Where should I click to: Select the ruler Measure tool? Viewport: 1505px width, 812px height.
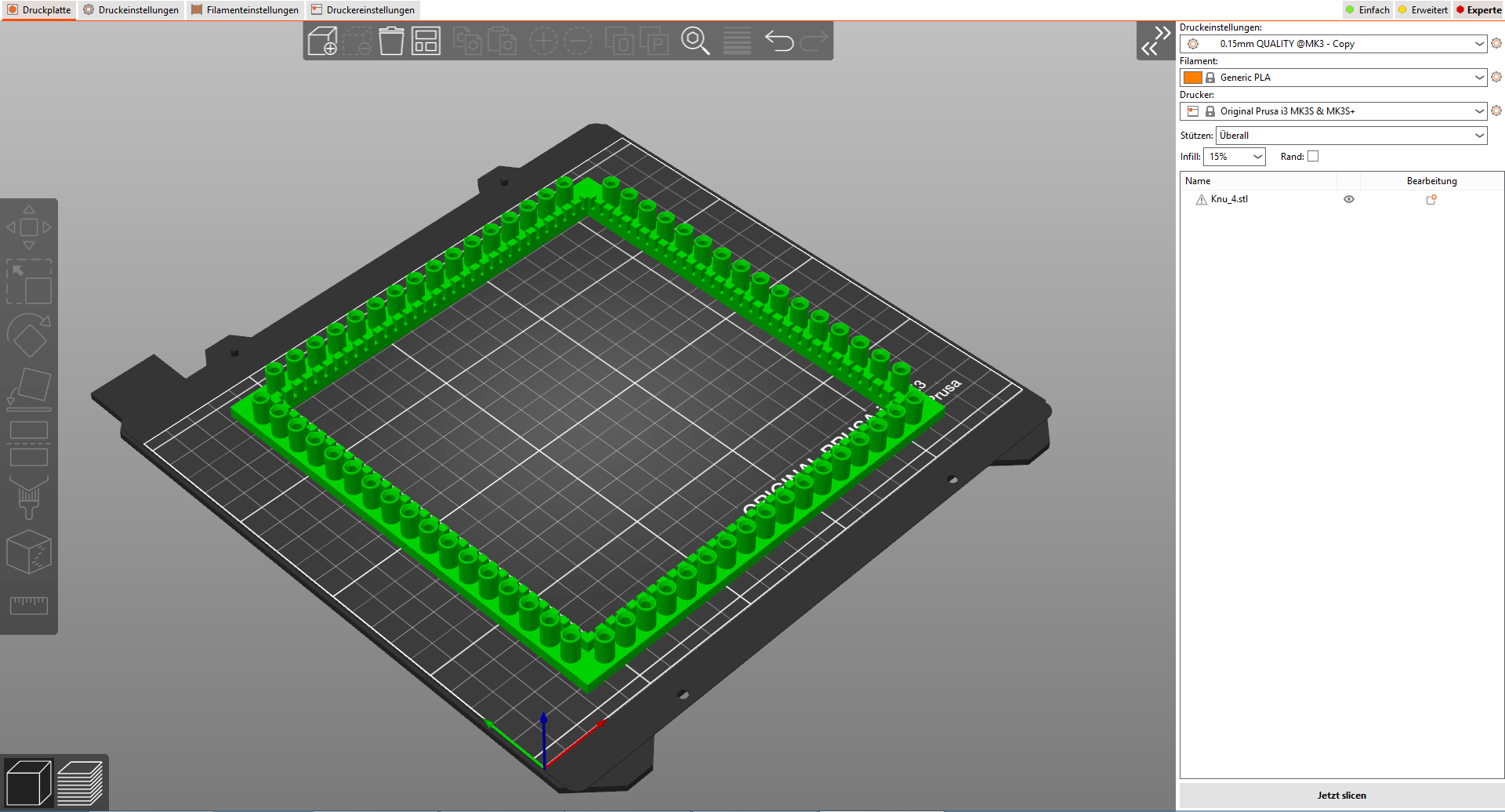point(29,605)
